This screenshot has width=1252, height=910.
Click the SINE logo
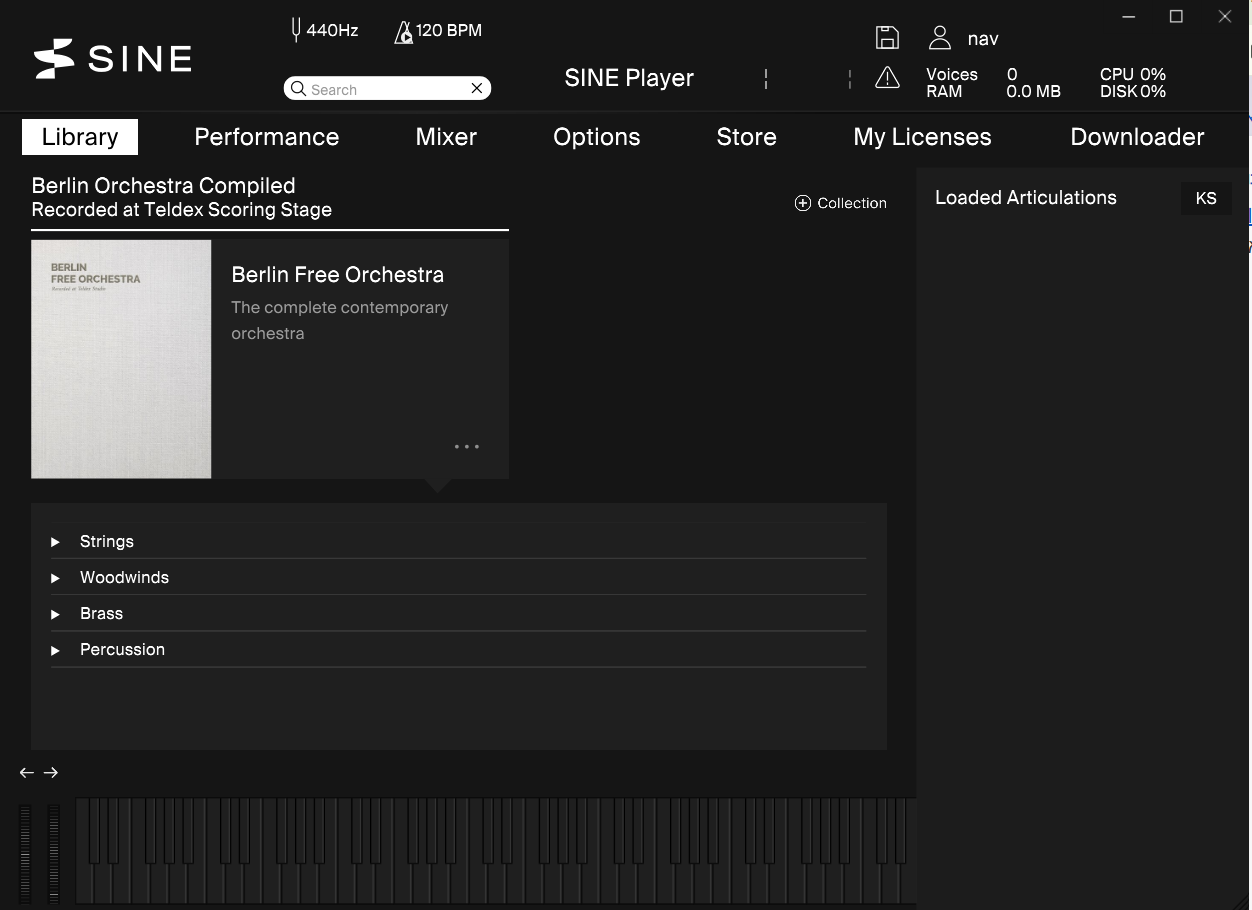[112, 58]
